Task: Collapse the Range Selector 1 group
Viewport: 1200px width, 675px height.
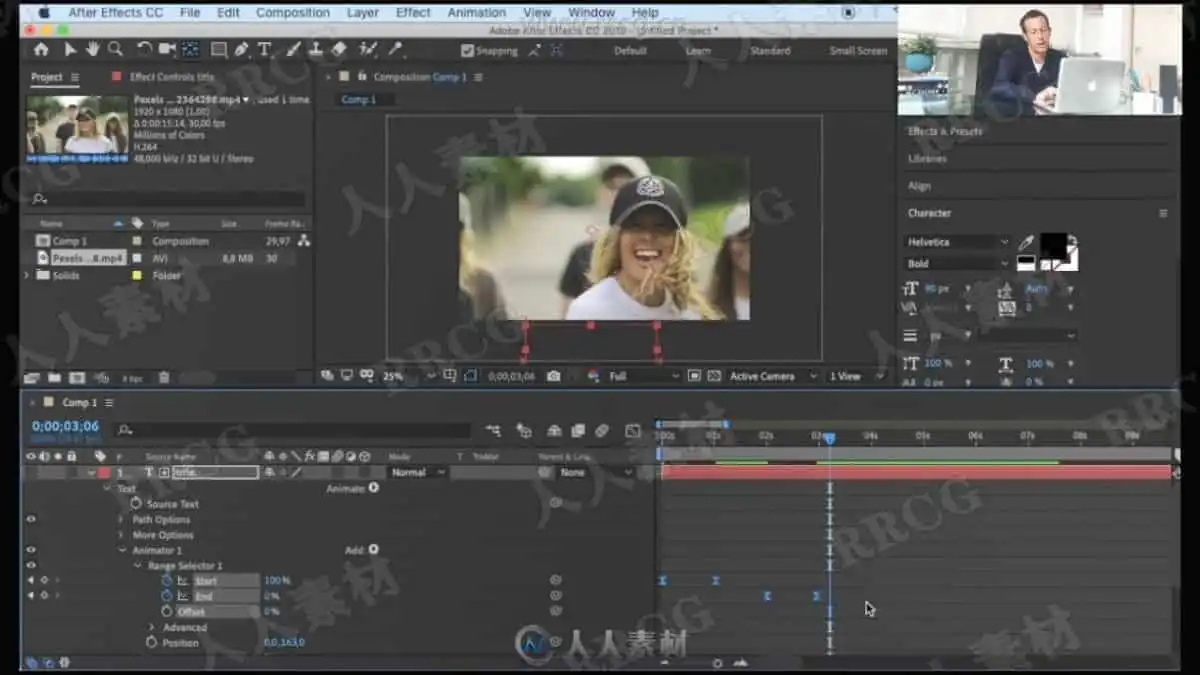Action: click(138, 565)
